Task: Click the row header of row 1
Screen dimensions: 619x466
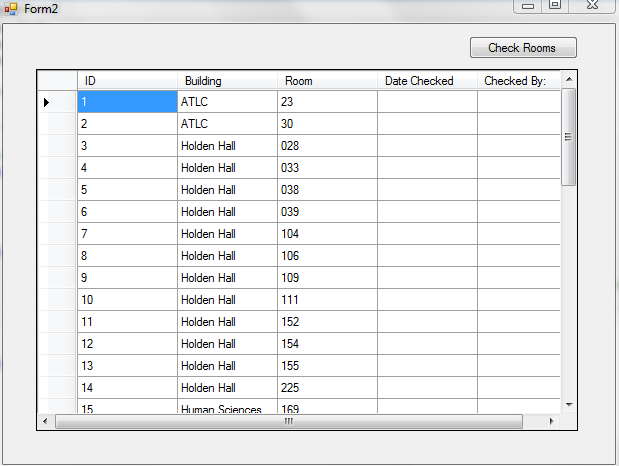Action: 58,102
